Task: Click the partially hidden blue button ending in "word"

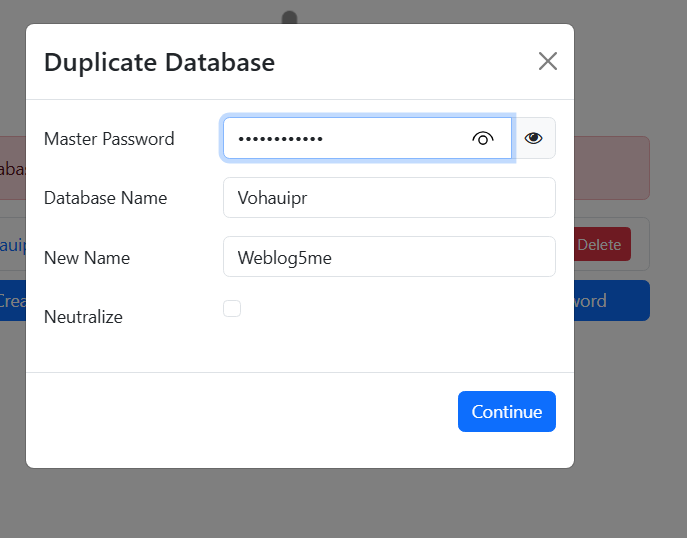Action: tap(611, 301)
